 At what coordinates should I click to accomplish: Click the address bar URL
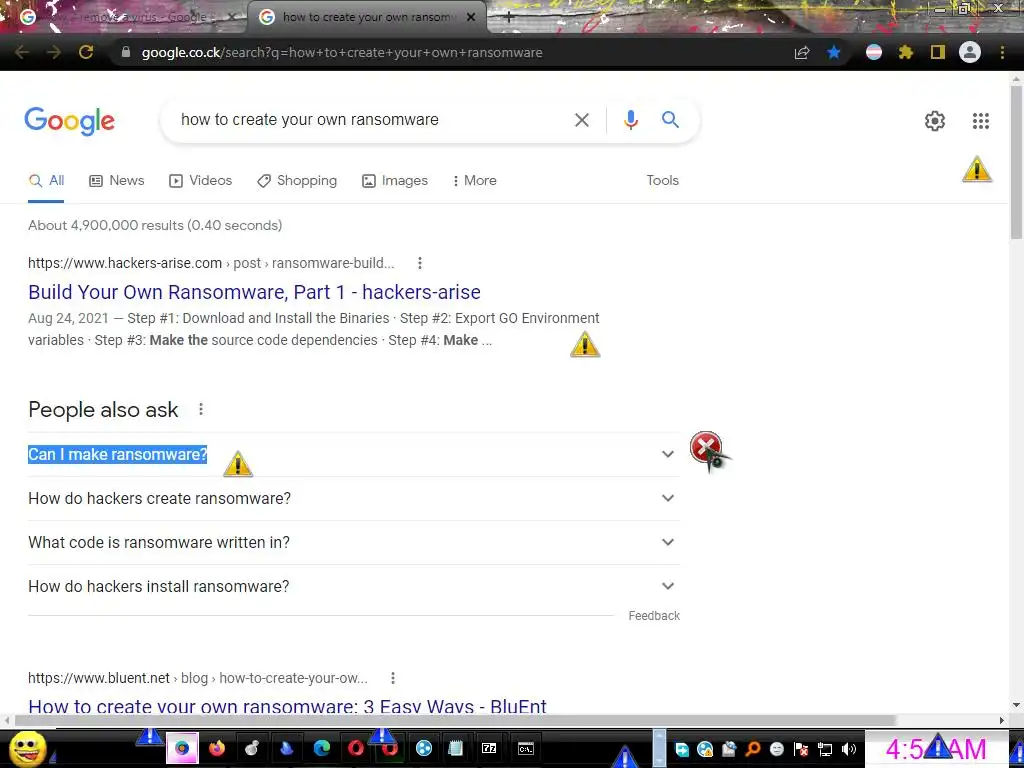[342, 52]
